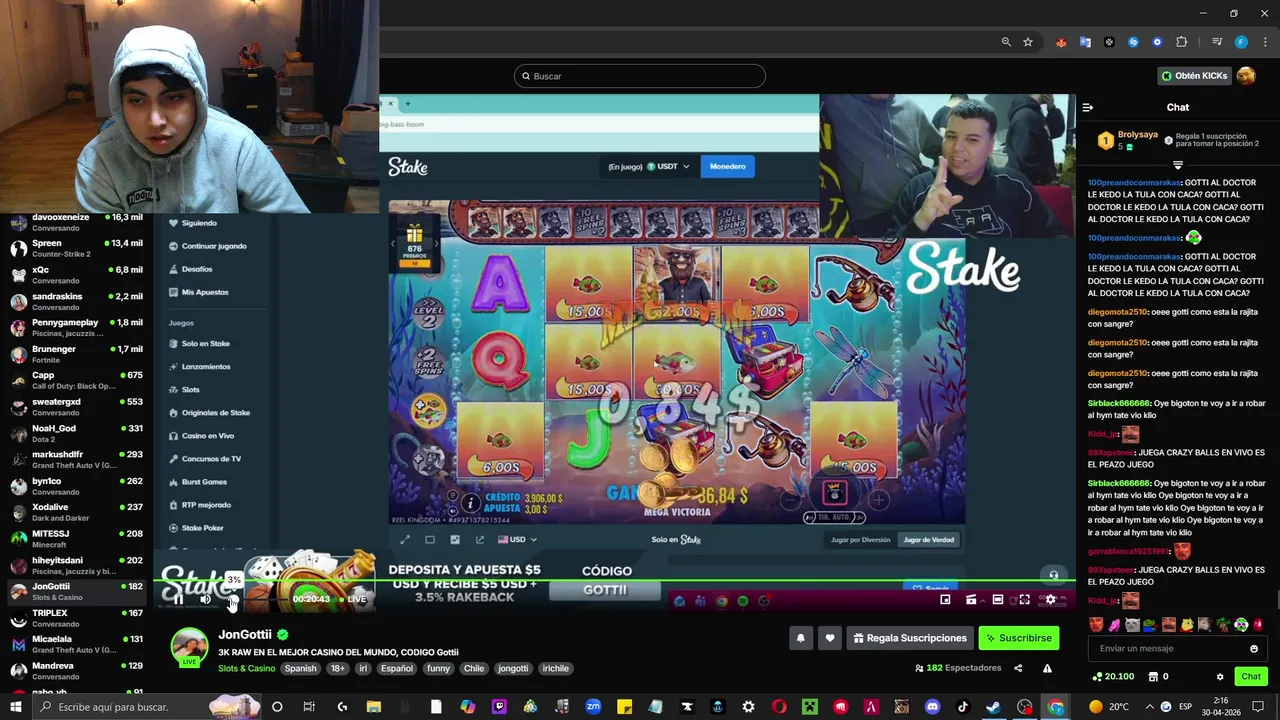Open Task View on the taskbar
This screenshot has height=720, width=1280.
tap(308, 707)
